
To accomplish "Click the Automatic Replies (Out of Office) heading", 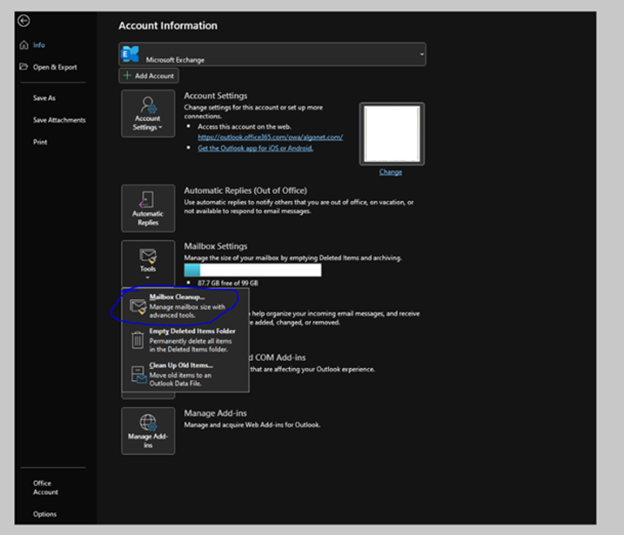I will tap(245, 190).
